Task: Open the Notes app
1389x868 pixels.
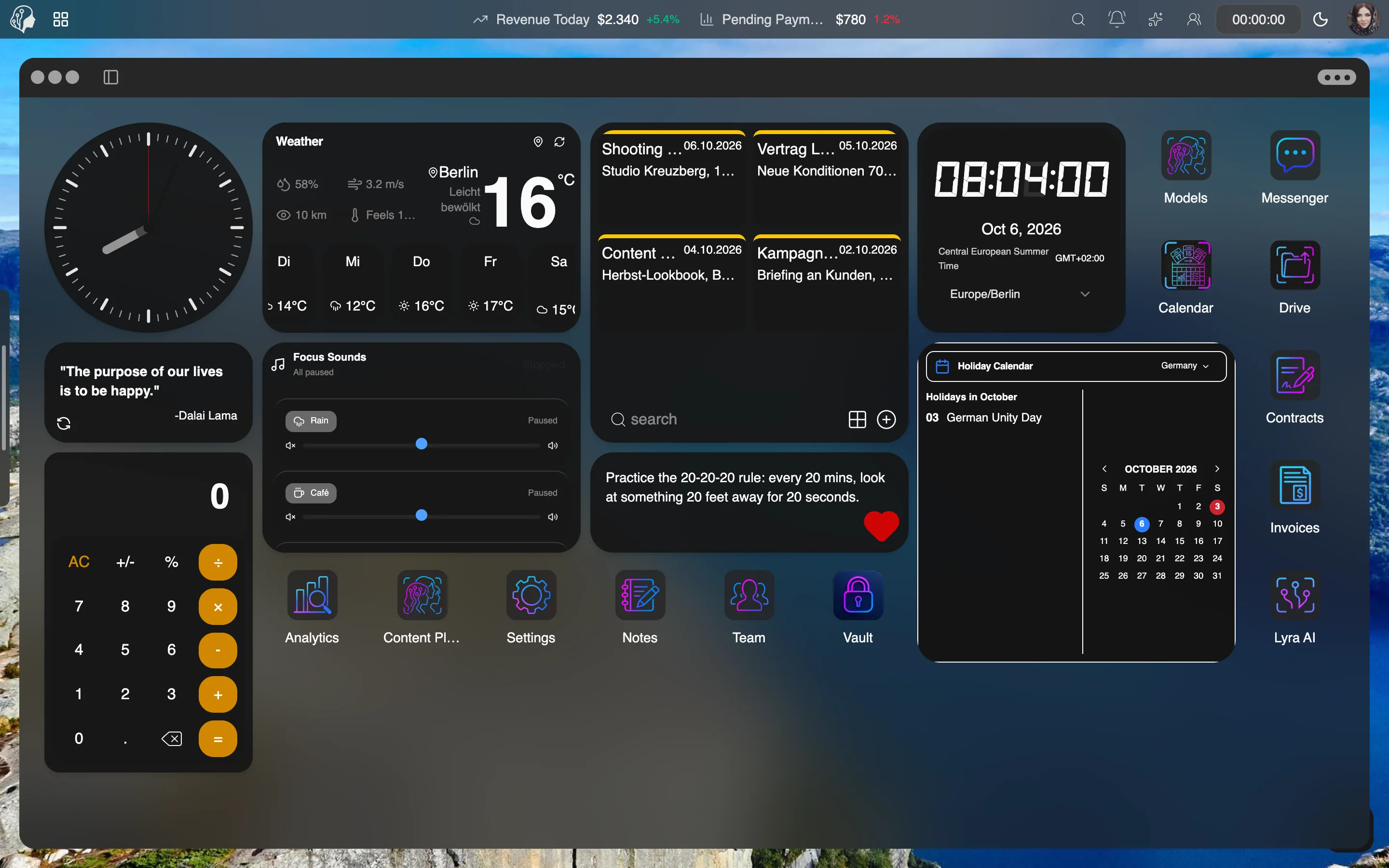Action: click(640, 595)
